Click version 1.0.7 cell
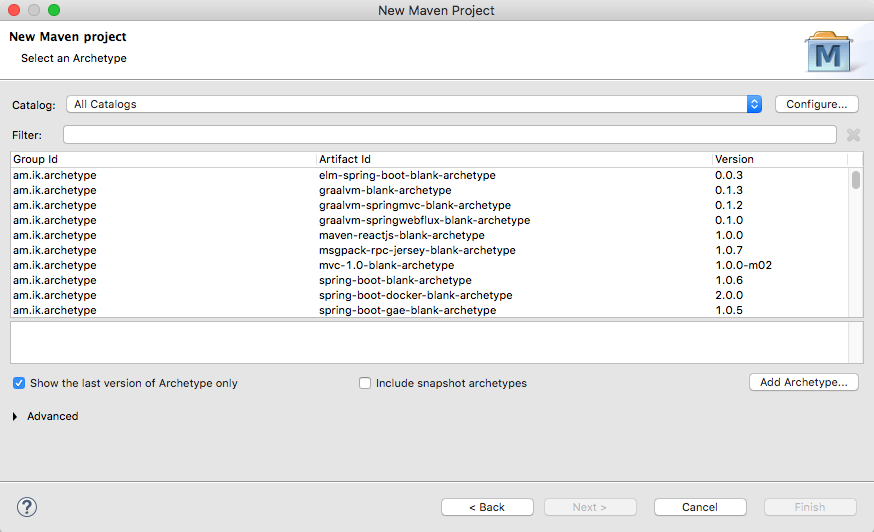 click(x=729, y=250)
